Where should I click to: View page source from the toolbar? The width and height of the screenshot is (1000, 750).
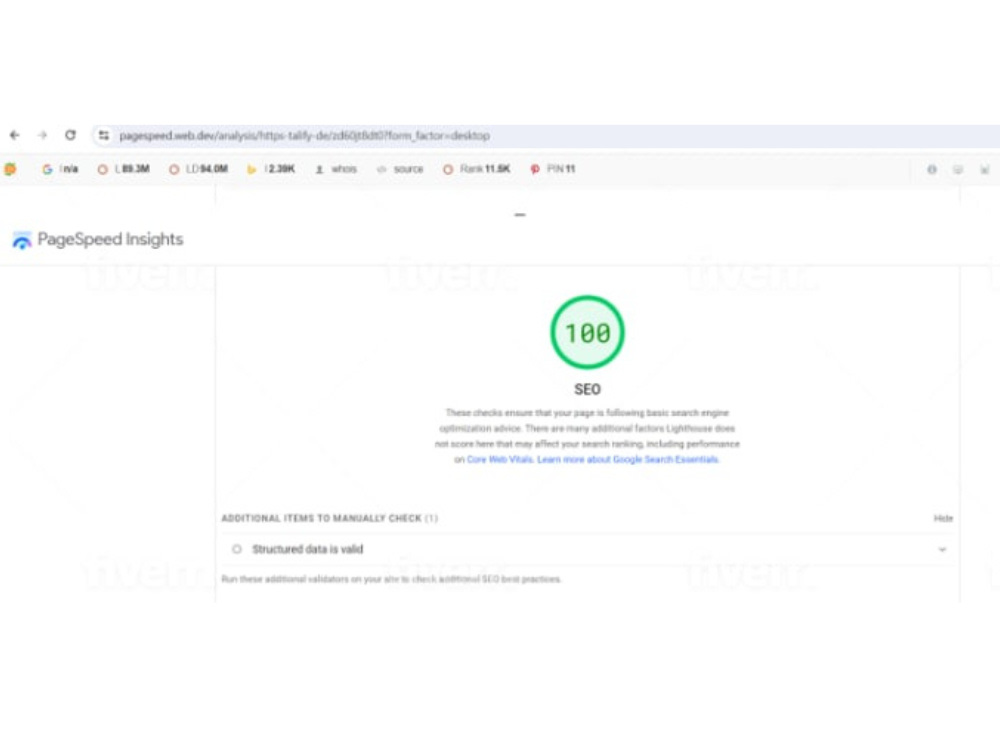[400, 169]
